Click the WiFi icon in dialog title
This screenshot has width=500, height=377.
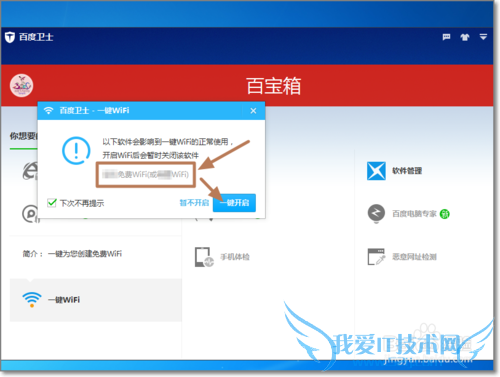click(49, 110)
